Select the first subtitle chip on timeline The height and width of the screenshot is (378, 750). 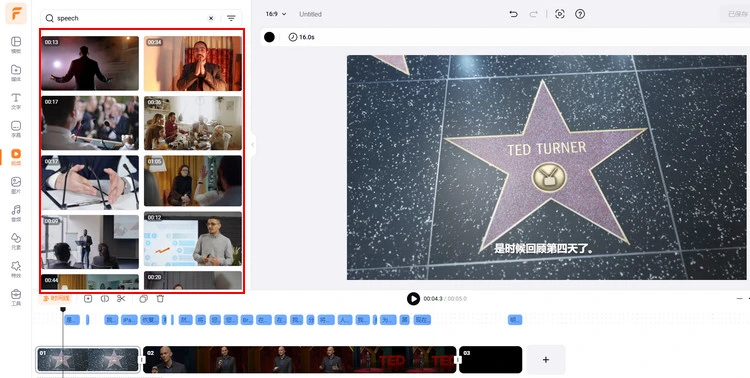pos(72,320)
